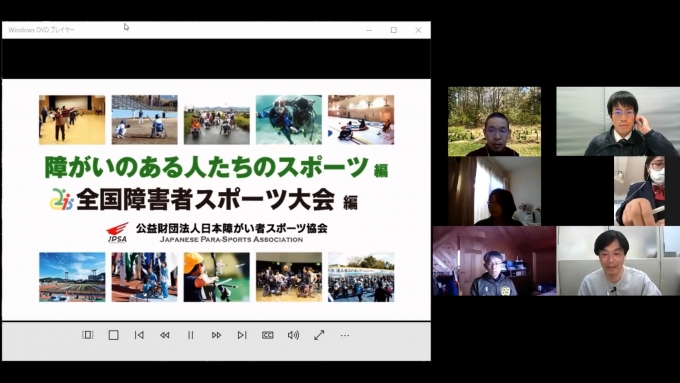The image size is (680, 383).
Task: Click the scuba diving photo on slide
Action: [x=289, y=120]
